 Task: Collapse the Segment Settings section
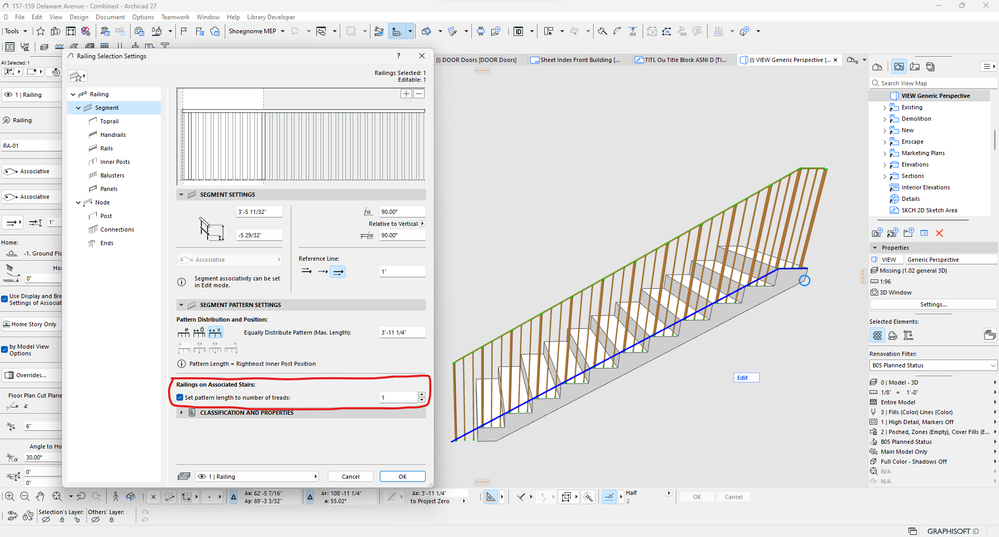(182, 194)
